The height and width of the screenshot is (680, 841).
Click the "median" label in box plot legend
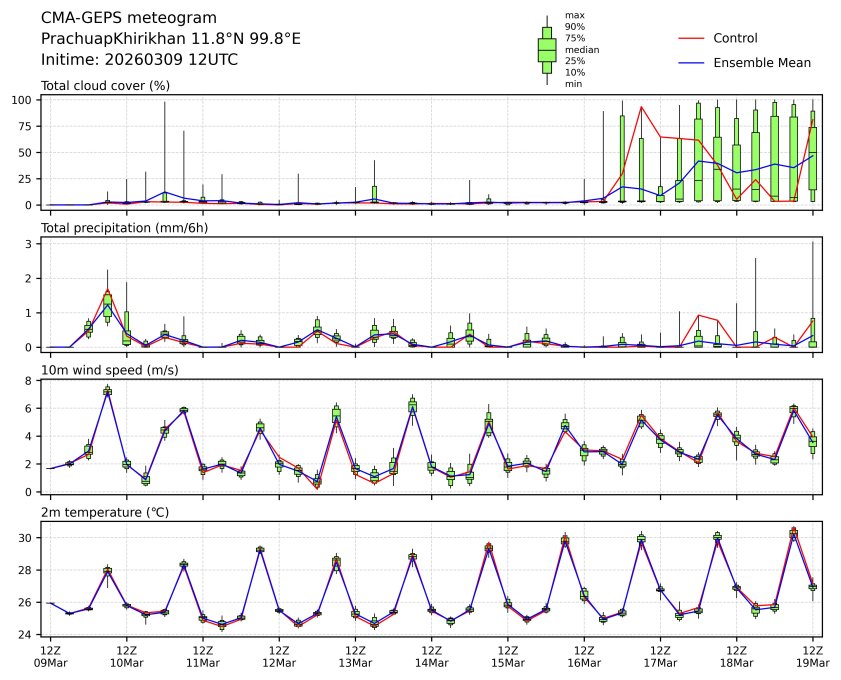[580, 49]
